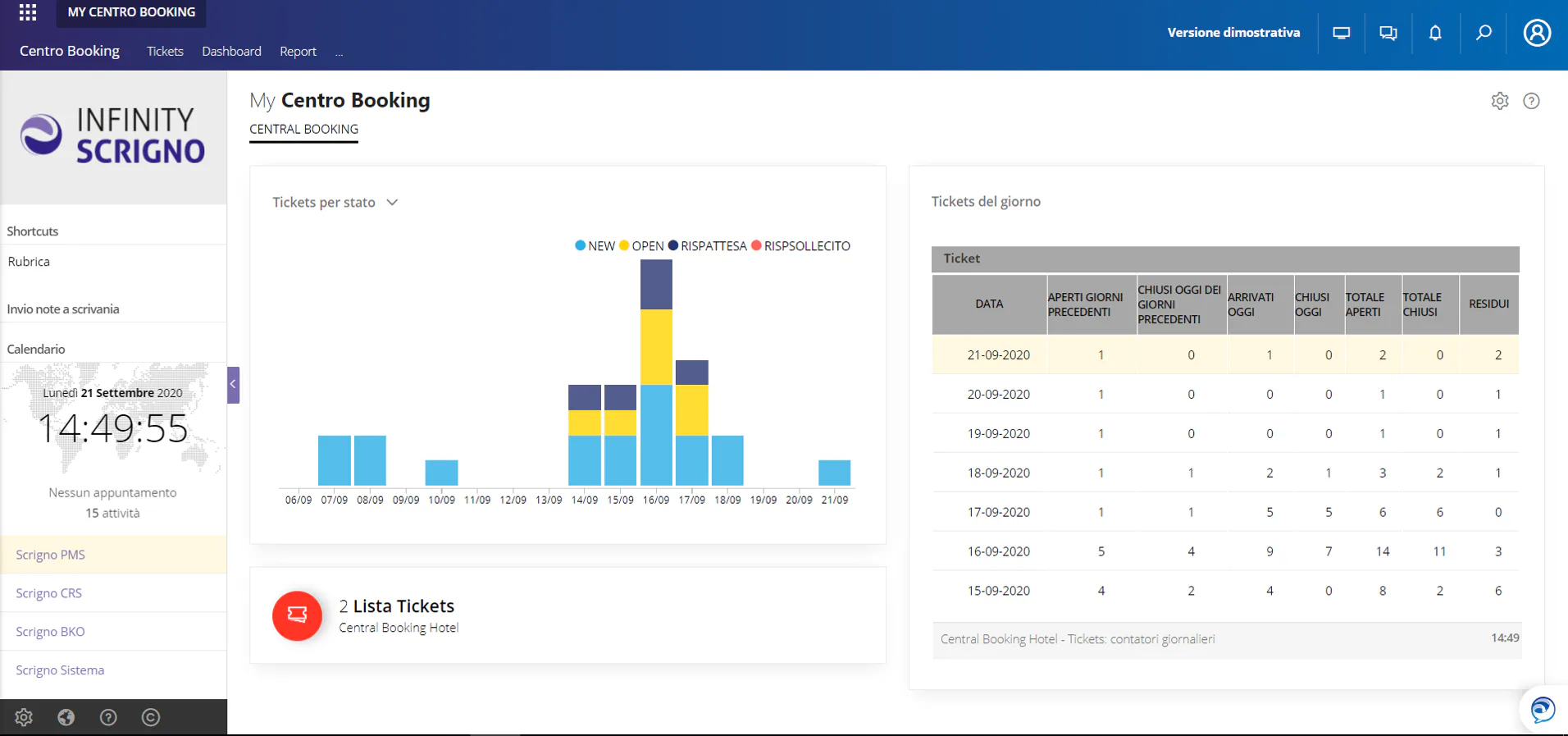Toggle the NEW series in chart legend
This screenshot has width=1568, height=736.
pos(595,246)
